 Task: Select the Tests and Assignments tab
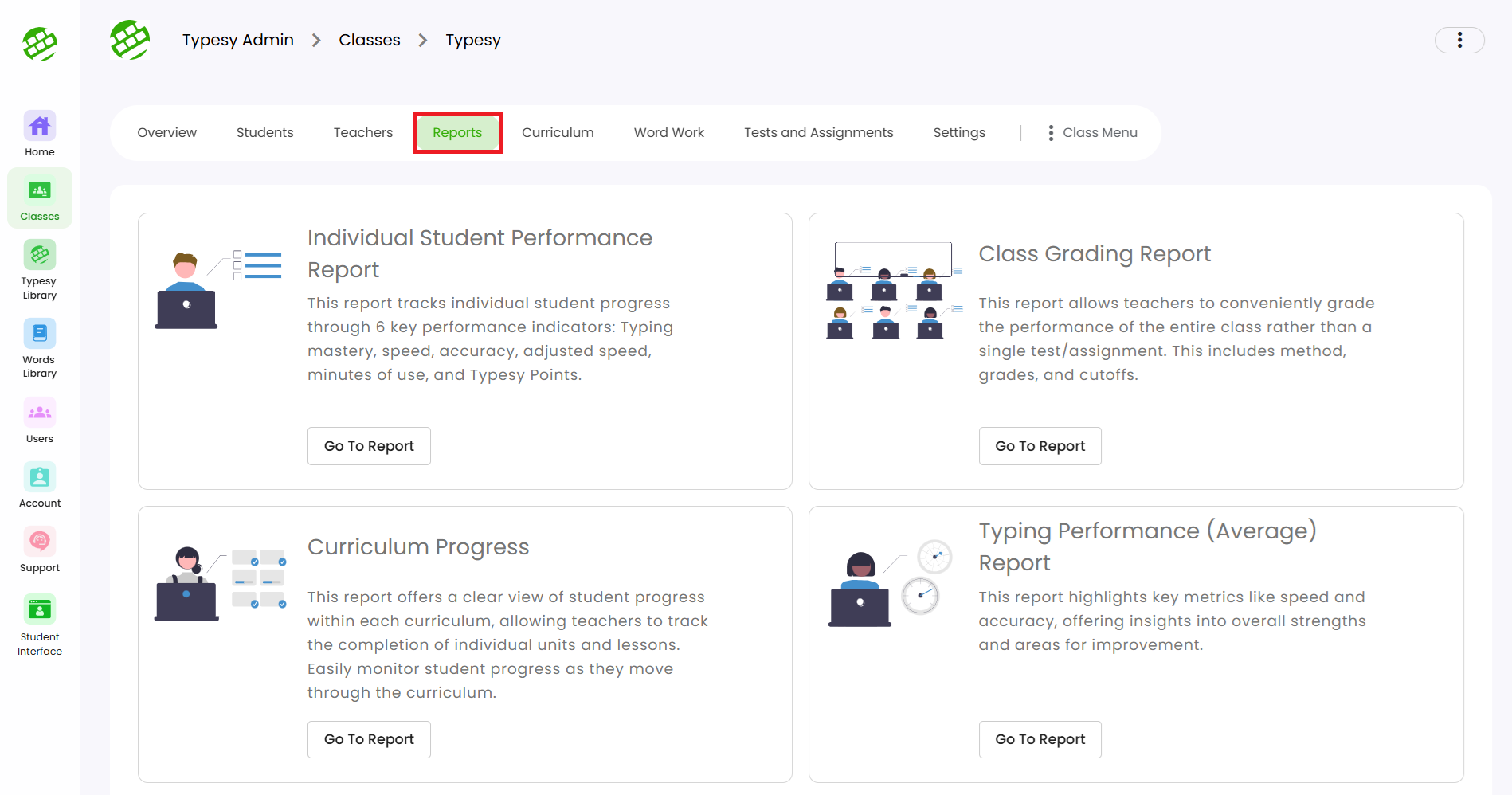818,133
